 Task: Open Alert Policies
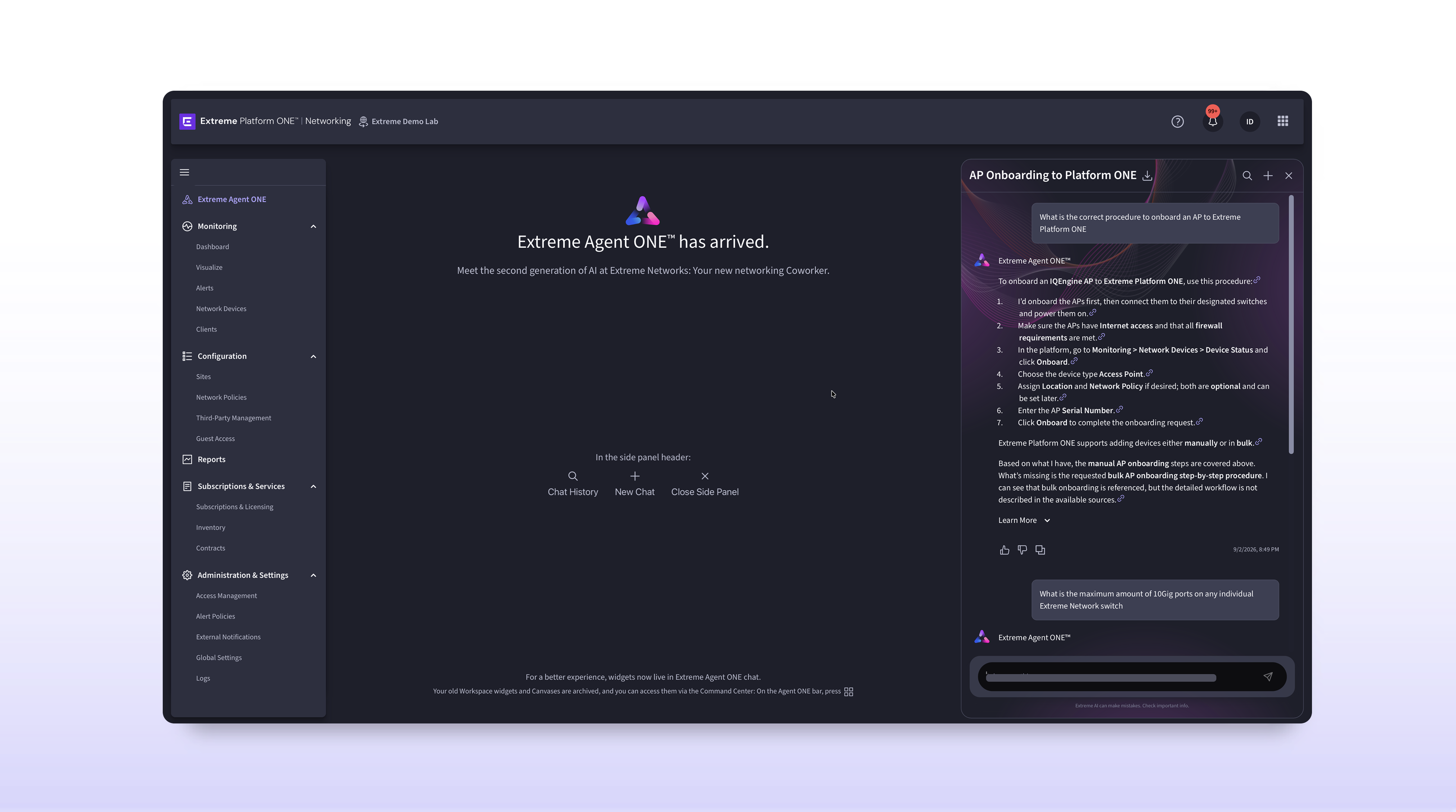tap(215, 617)
